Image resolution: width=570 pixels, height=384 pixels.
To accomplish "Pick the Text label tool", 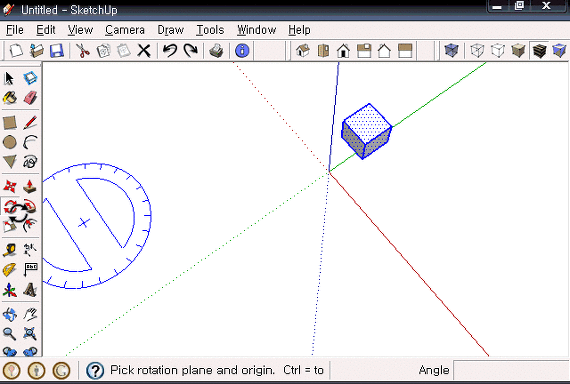I will pos(30,270).
